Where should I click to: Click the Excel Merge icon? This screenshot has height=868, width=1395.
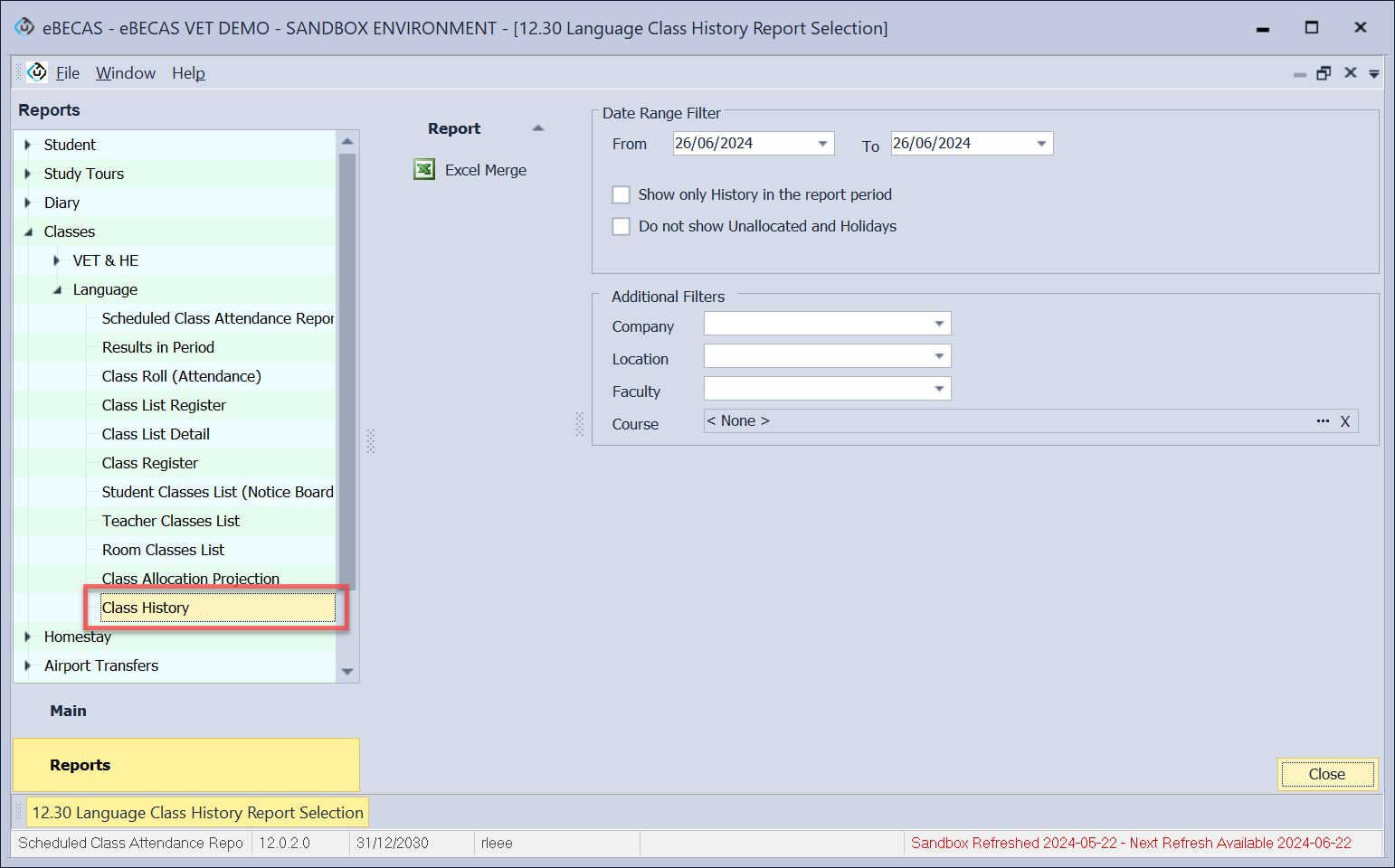coord(424,170)
